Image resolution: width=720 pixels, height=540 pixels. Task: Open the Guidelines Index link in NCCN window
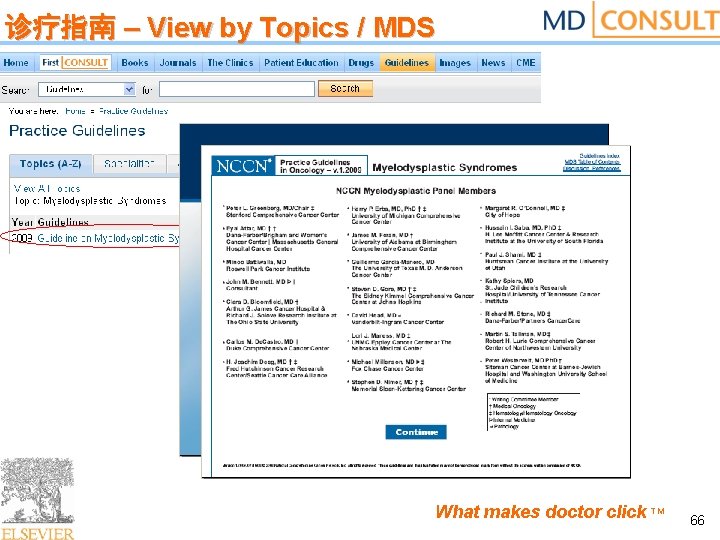599,156
